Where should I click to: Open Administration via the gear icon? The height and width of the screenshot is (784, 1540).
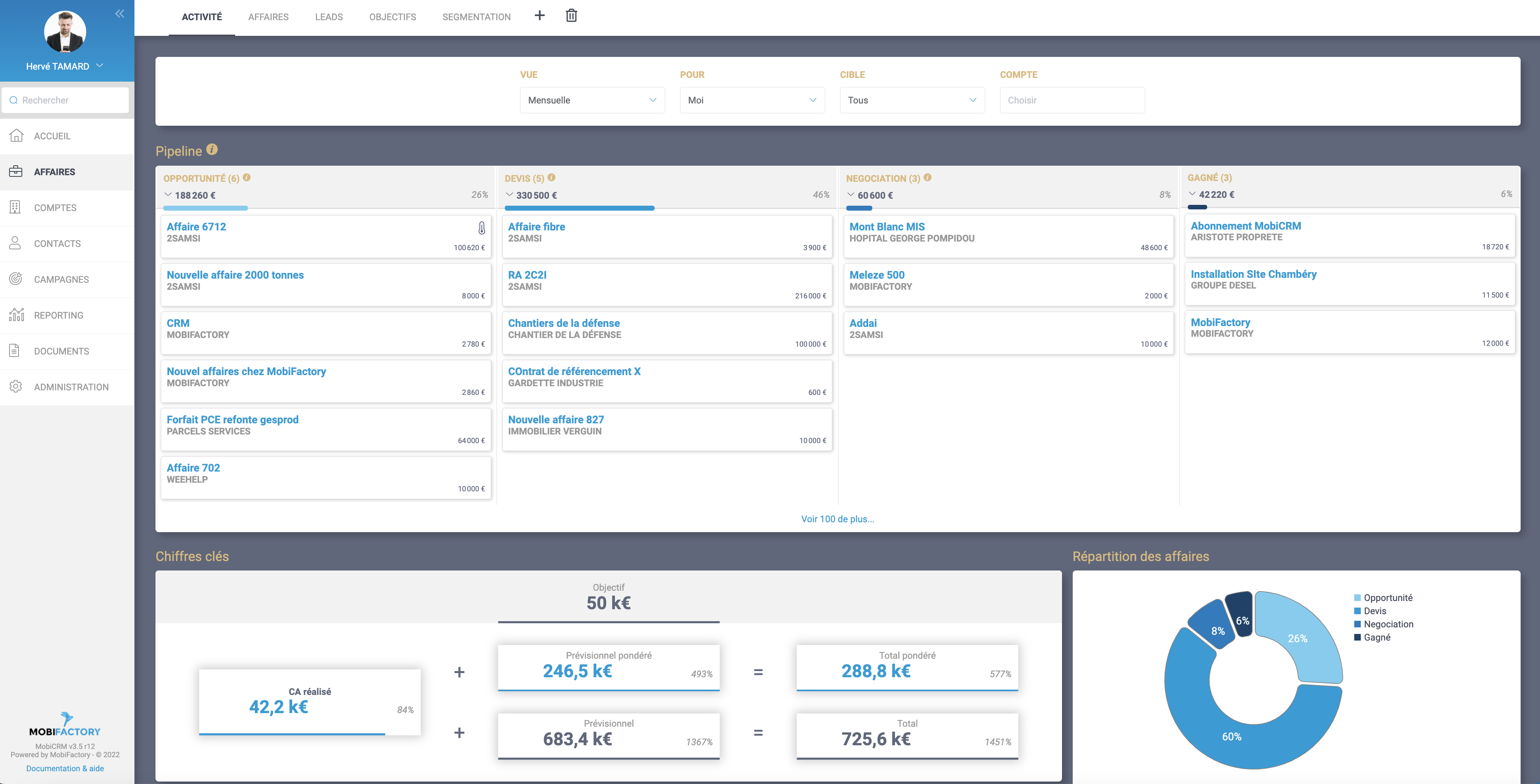tap(16, 387)
